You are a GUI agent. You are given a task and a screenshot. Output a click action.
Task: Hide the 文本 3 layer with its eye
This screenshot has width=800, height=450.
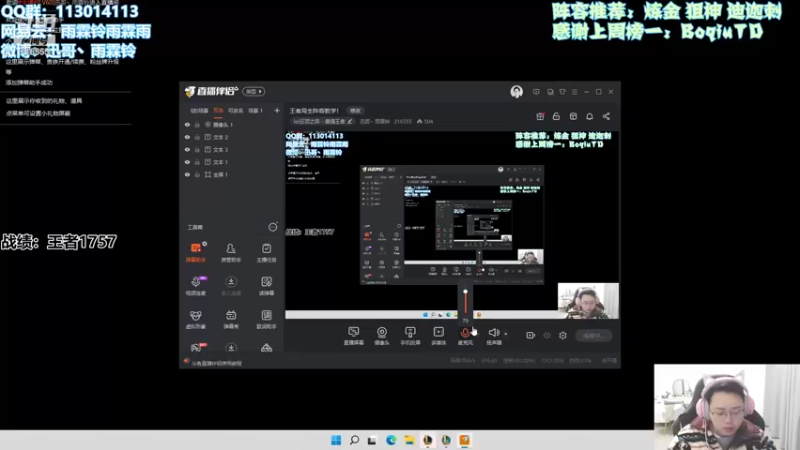[x=187, y=149]
